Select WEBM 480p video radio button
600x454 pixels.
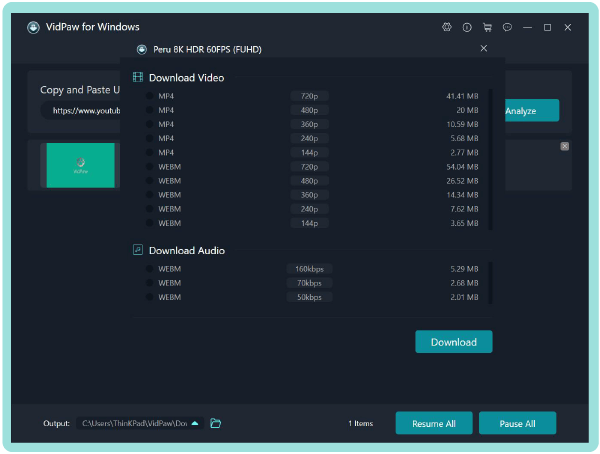pyautogui.click(x=150, y=181)
